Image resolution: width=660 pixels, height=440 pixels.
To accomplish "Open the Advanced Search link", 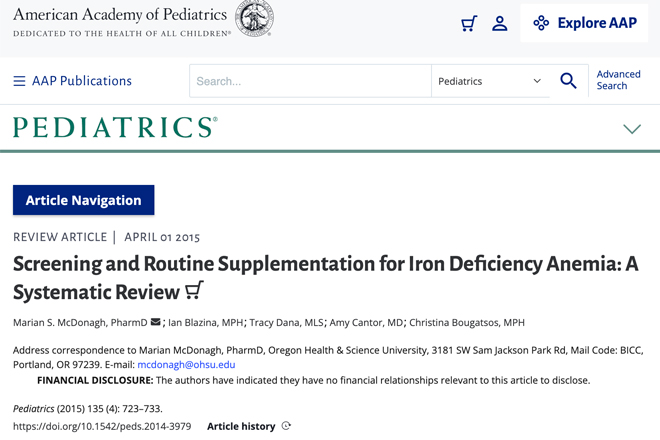I will point(618,80).
